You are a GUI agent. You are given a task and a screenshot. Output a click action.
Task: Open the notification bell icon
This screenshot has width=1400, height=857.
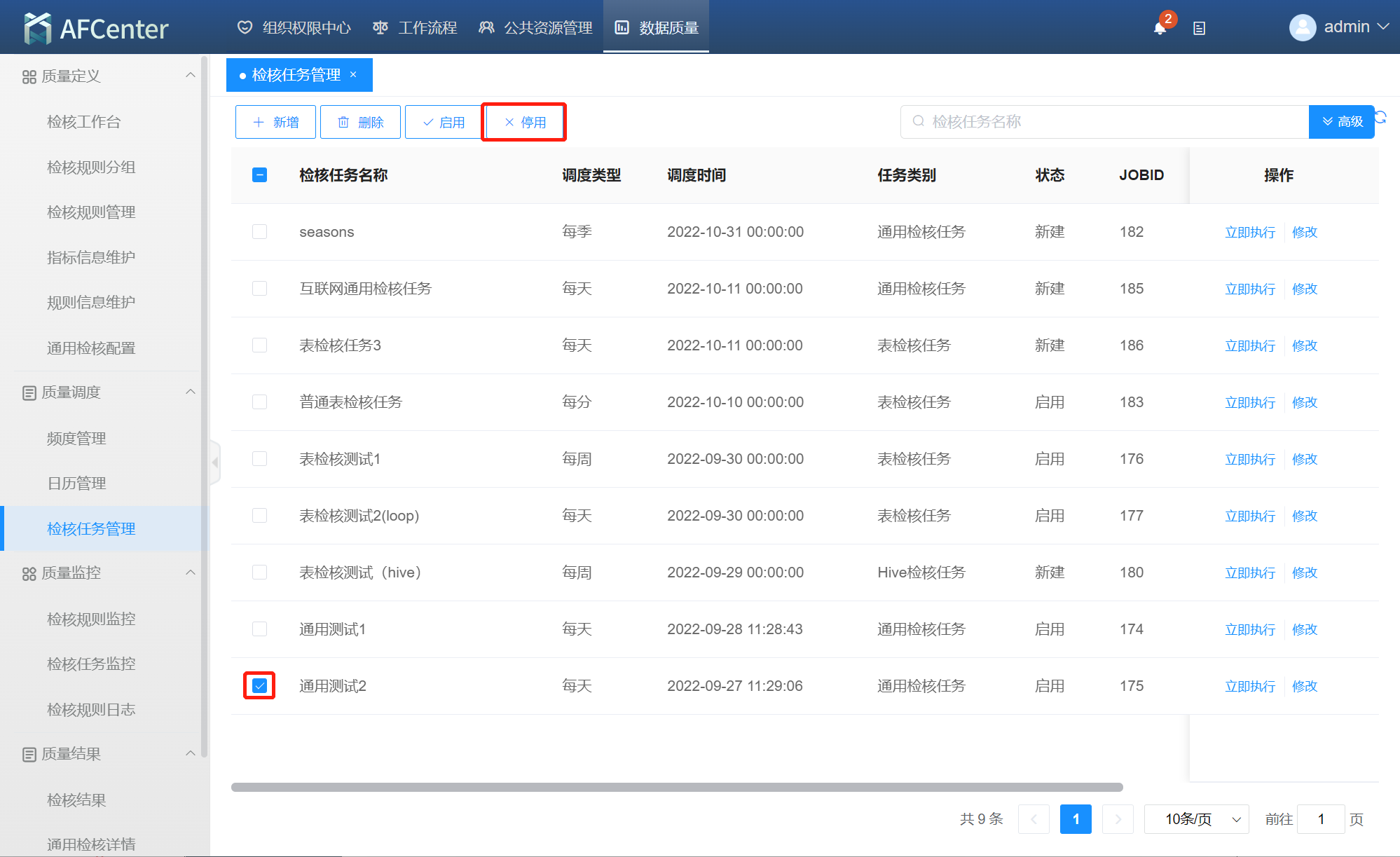1160,28
